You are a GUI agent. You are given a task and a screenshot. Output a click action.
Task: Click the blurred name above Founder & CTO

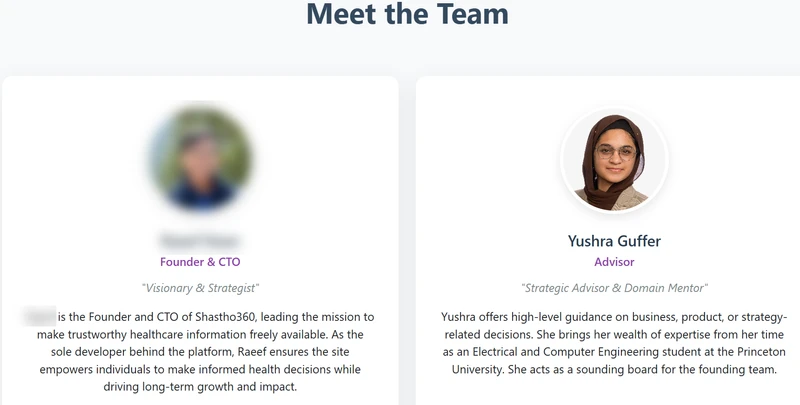coord(200,241)
